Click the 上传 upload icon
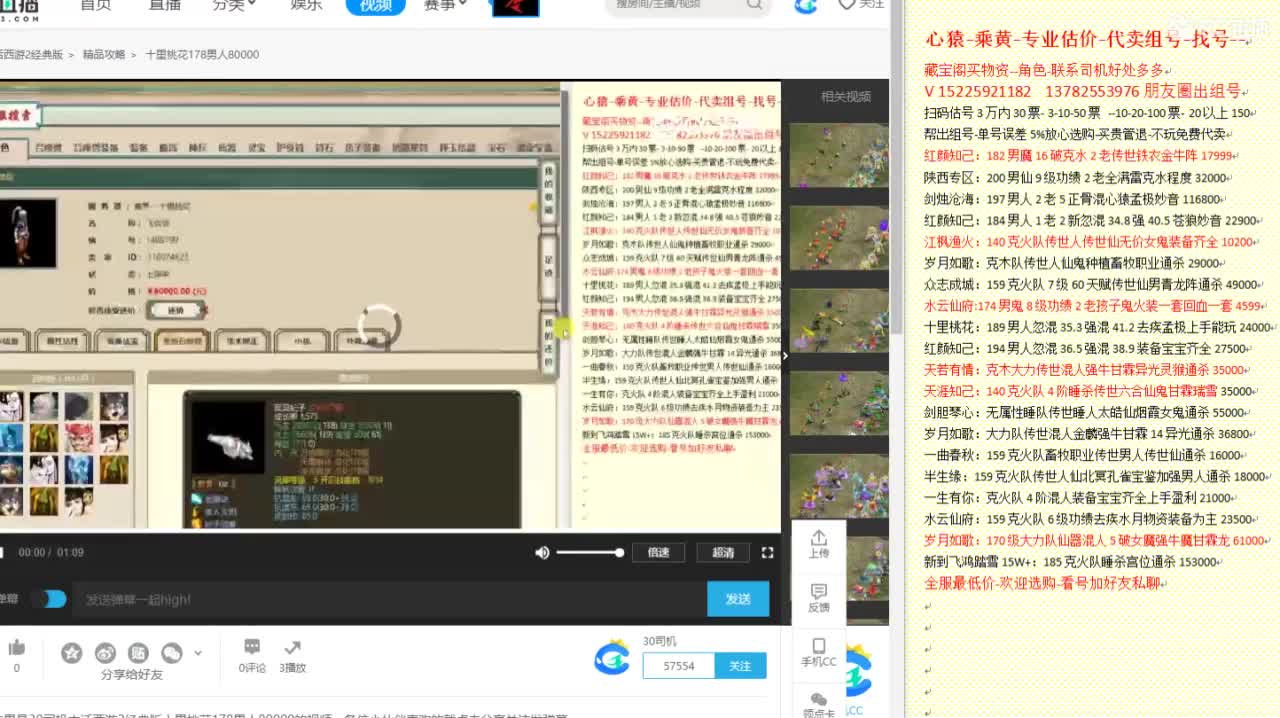The height and width of the screenshot is (718, 1280). click(x=818, y=544)
